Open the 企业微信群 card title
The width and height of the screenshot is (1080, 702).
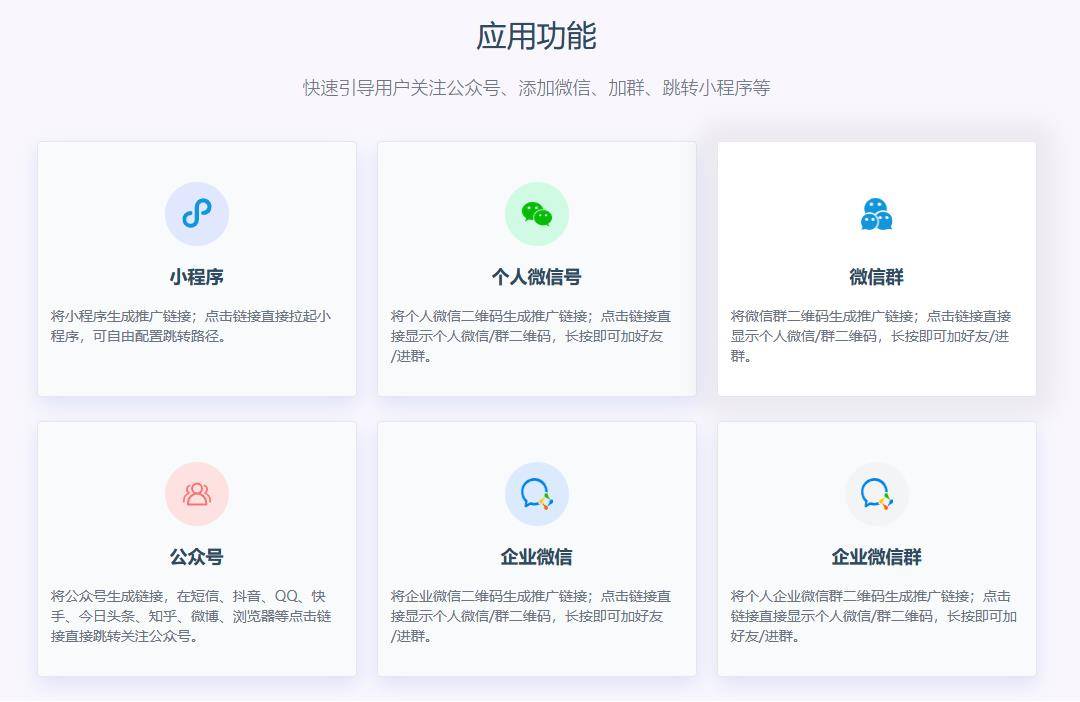(x=876, y=557)
